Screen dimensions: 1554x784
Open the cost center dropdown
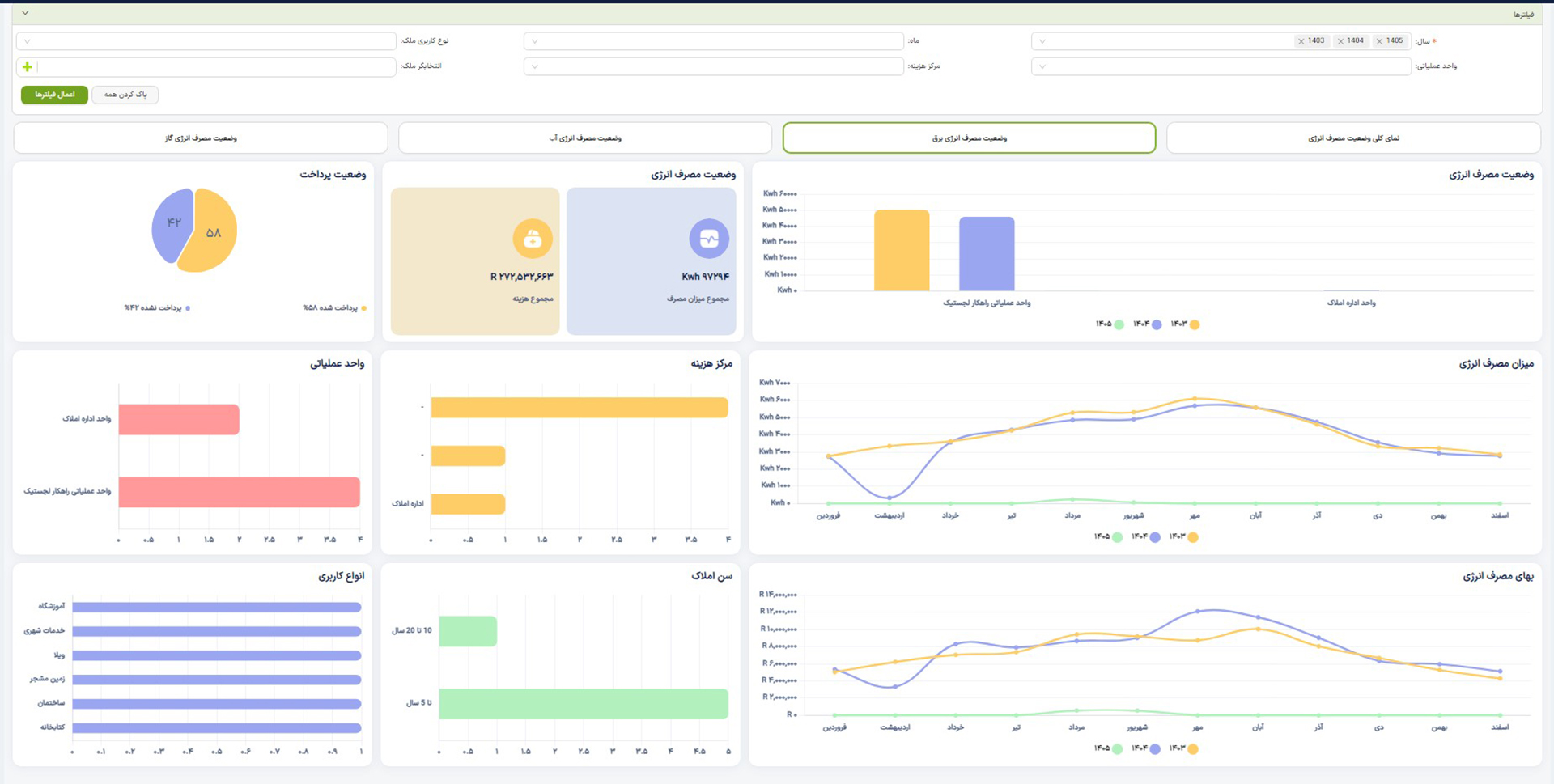pos(713,66)
